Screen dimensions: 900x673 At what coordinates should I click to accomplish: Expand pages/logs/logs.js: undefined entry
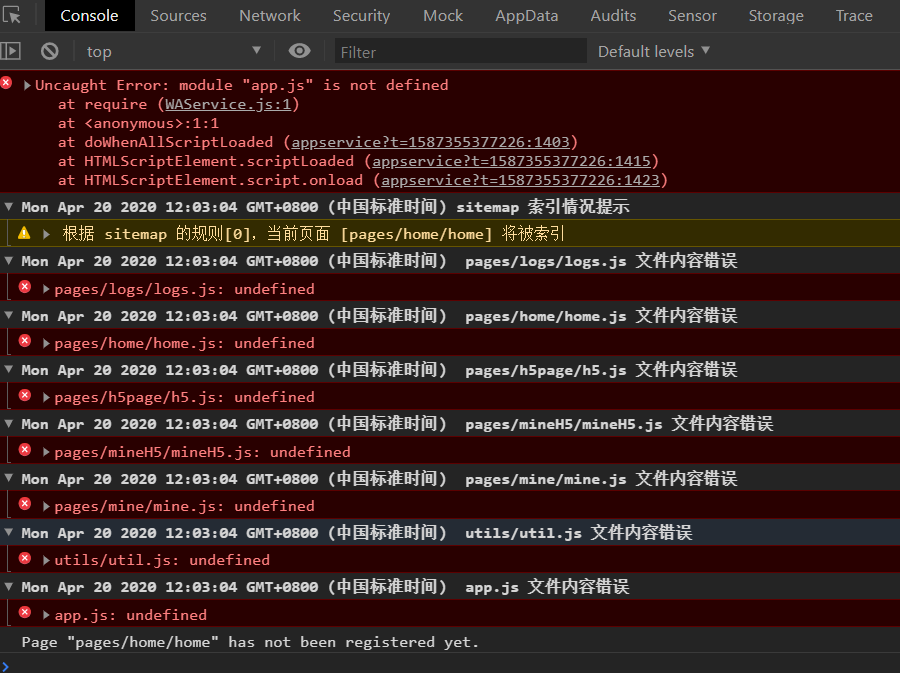(46, 289)
